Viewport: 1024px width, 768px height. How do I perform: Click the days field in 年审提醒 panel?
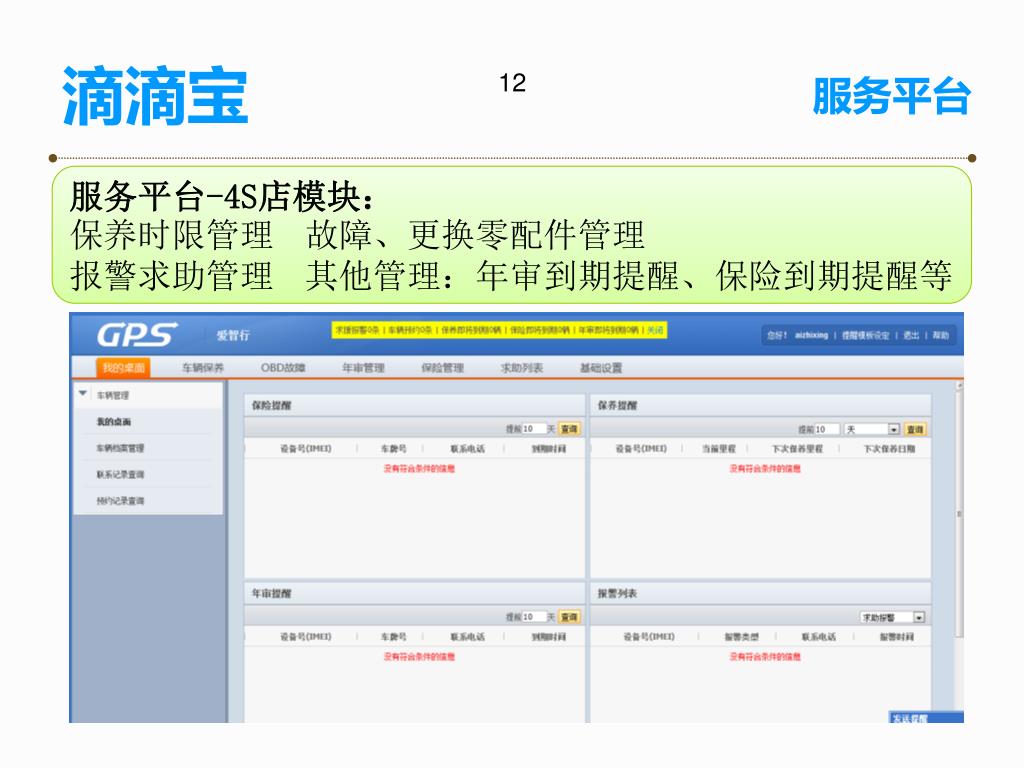coord(533,617)
